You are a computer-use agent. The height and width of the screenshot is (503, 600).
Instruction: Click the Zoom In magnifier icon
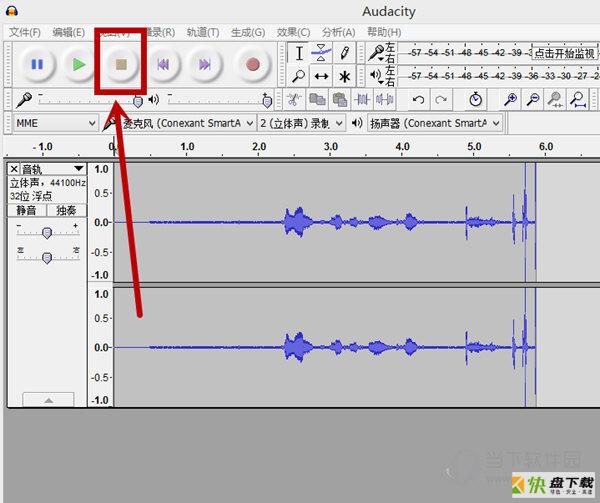(x=510, y=100)
